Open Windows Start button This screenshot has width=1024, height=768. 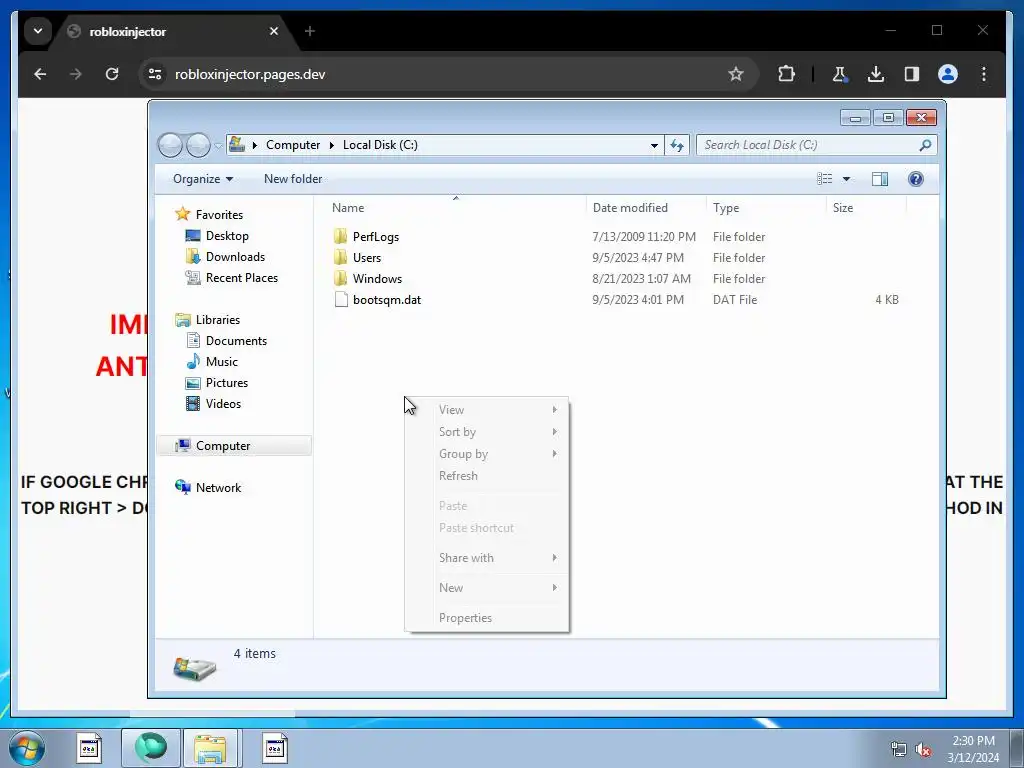(x=27, y=748)
